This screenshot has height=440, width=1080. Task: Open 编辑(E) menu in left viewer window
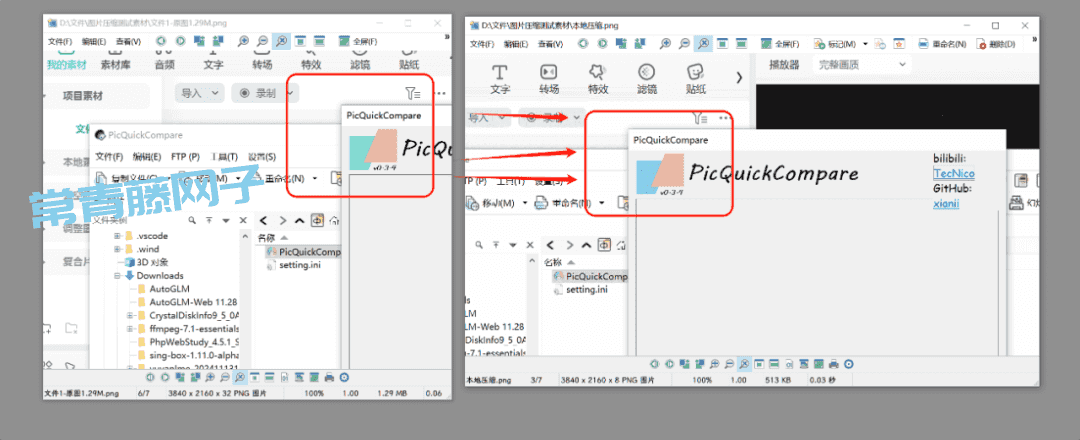point(94,42)
